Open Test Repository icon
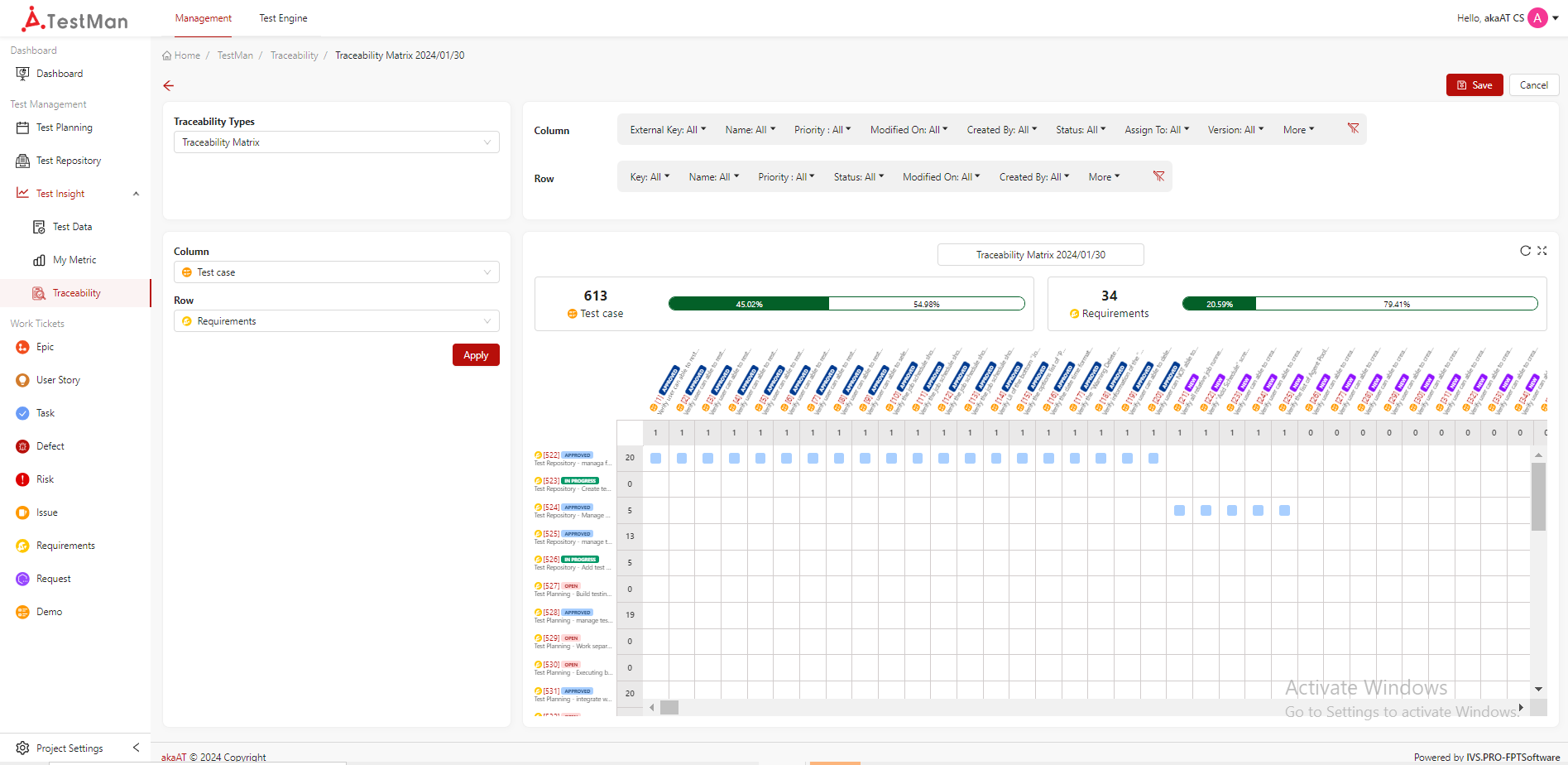Screen dimensions: 1568x765 tap(23, 161)
